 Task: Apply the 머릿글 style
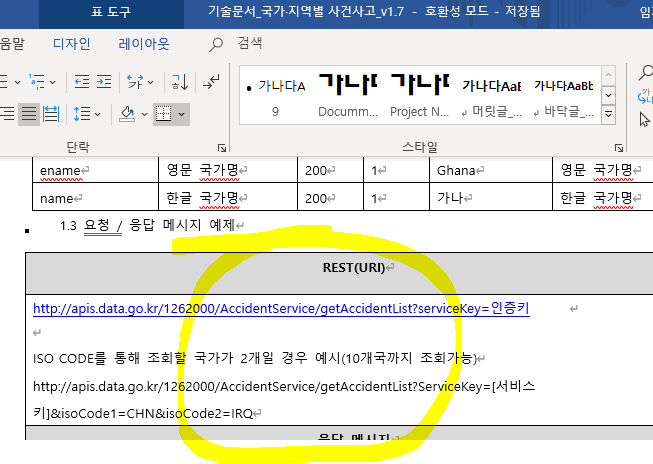pyautogui.click(x=491, y=95)
